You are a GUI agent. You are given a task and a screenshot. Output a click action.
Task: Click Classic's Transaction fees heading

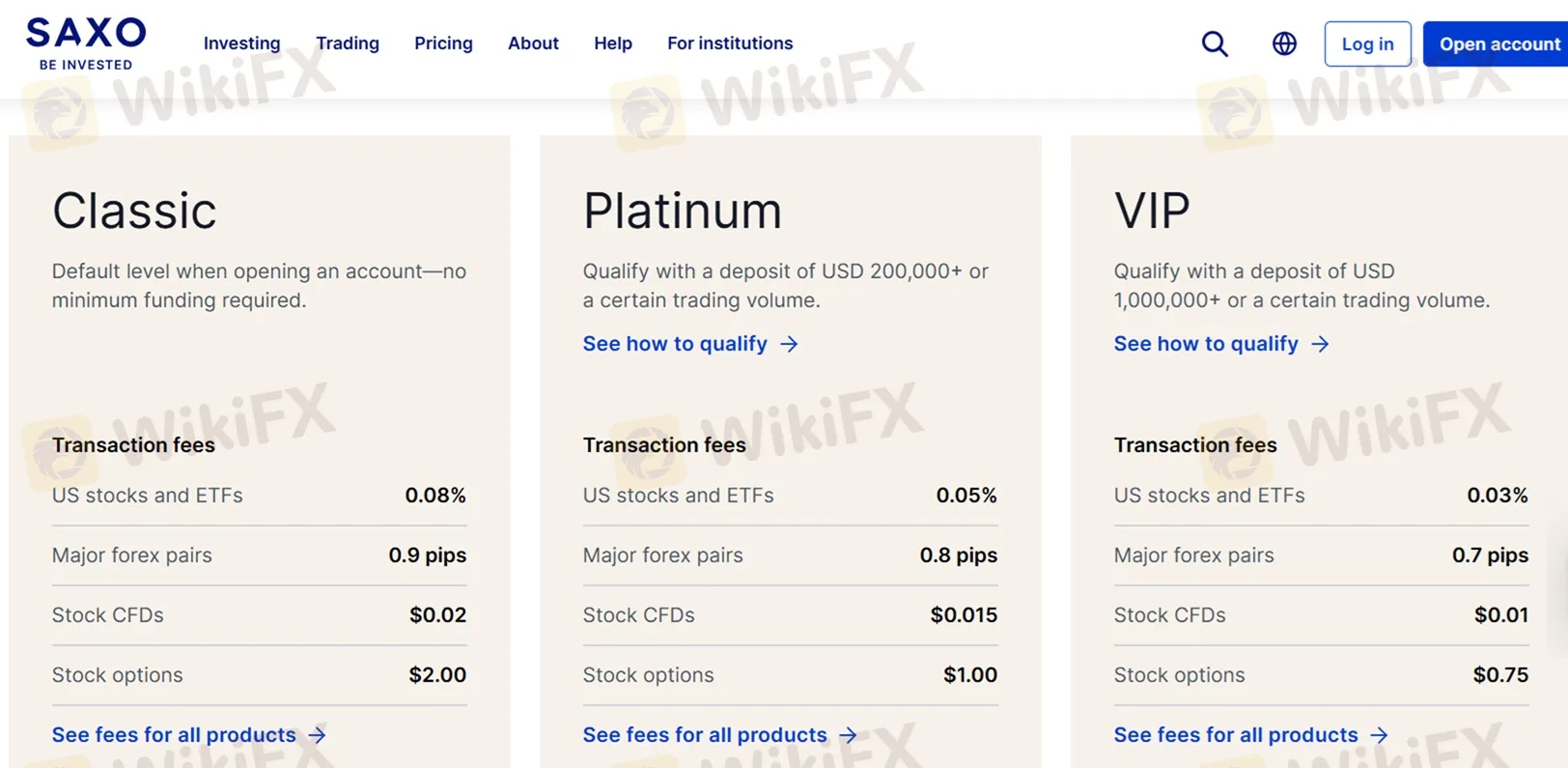click(133, 445)
